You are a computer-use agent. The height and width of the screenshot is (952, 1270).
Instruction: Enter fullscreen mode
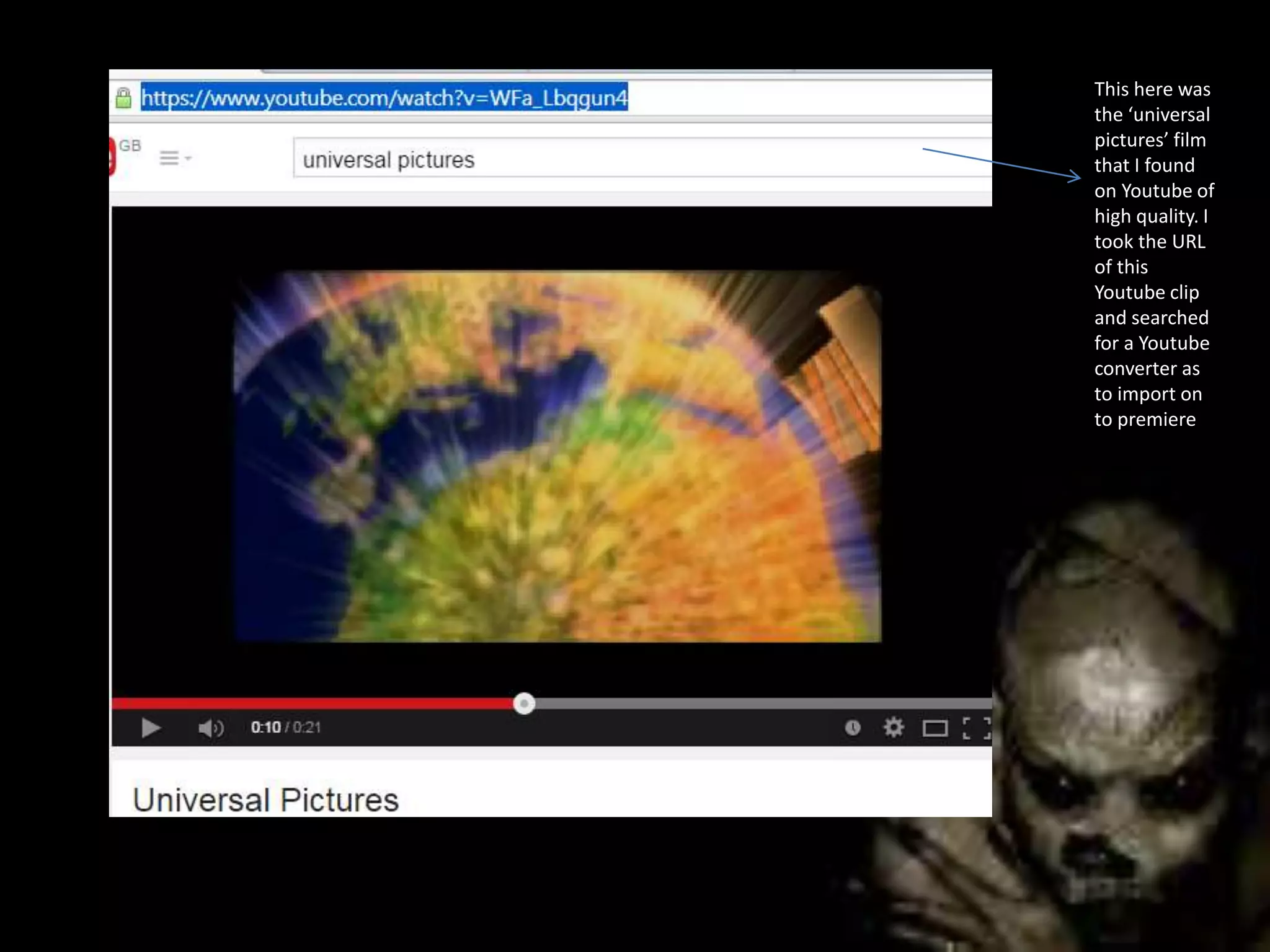click(976, 728)
